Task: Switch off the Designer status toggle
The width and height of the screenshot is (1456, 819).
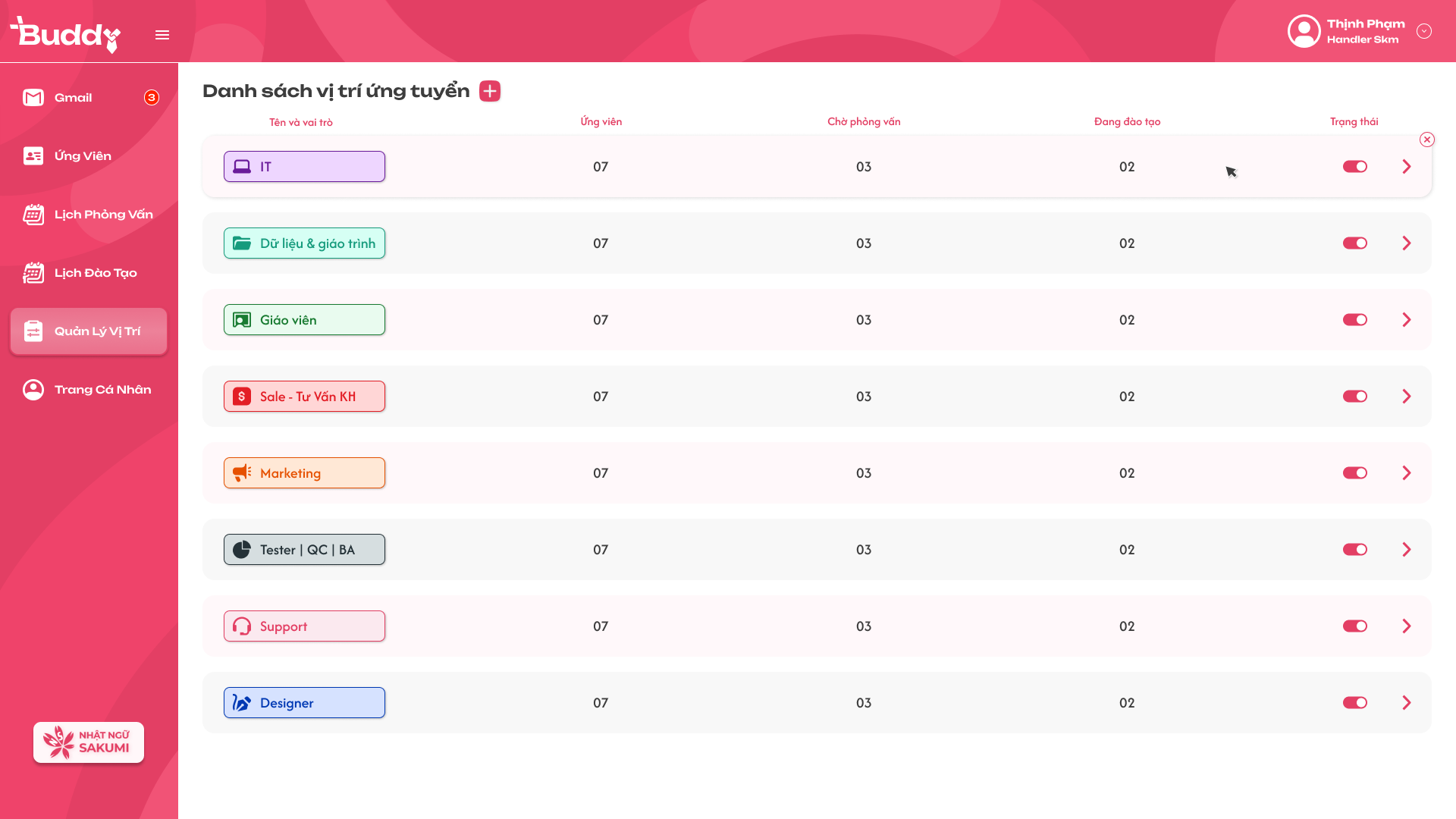Action: (1354, 703)
